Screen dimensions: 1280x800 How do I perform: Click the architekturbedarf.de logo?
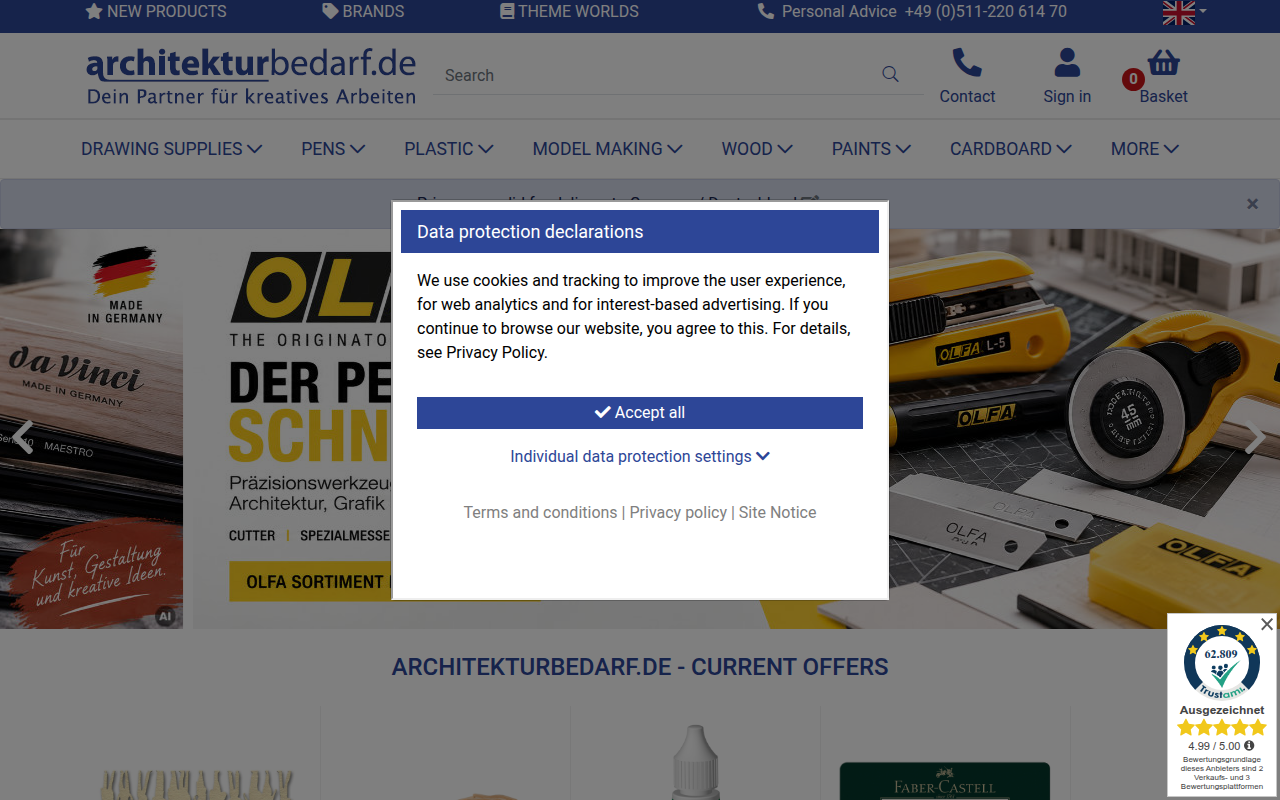(251, 76)
